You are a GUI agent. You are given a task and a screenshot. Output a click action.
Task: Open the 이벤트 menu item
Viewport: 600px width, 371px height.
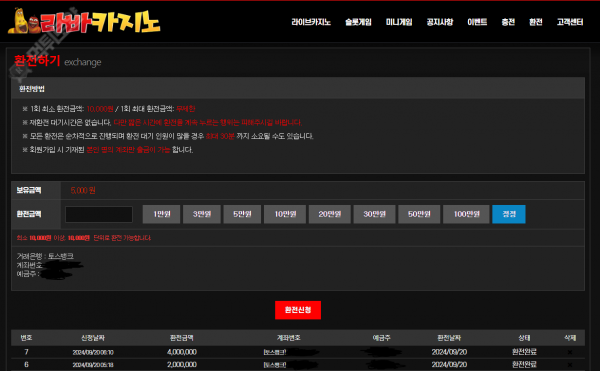[477, 22]
